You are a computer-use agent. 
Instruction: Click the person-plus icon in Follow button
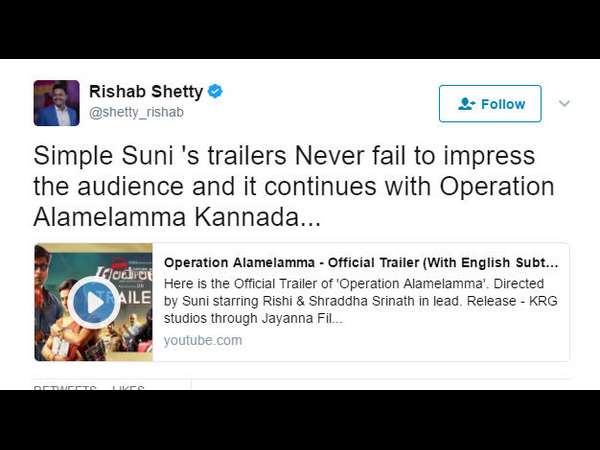[466, 104]
